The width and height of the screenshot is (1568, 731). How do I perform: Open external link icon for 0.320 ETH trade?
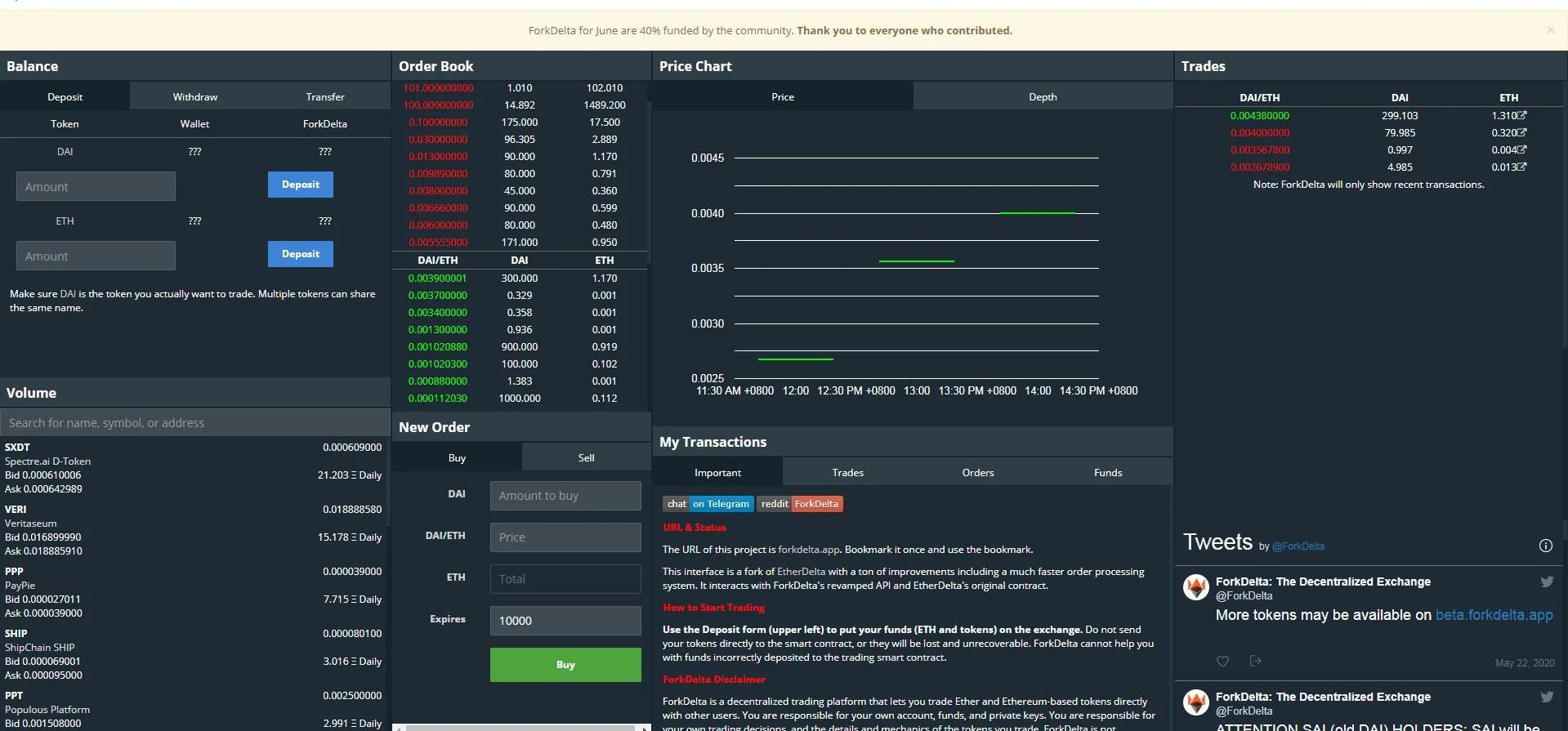1521,132
